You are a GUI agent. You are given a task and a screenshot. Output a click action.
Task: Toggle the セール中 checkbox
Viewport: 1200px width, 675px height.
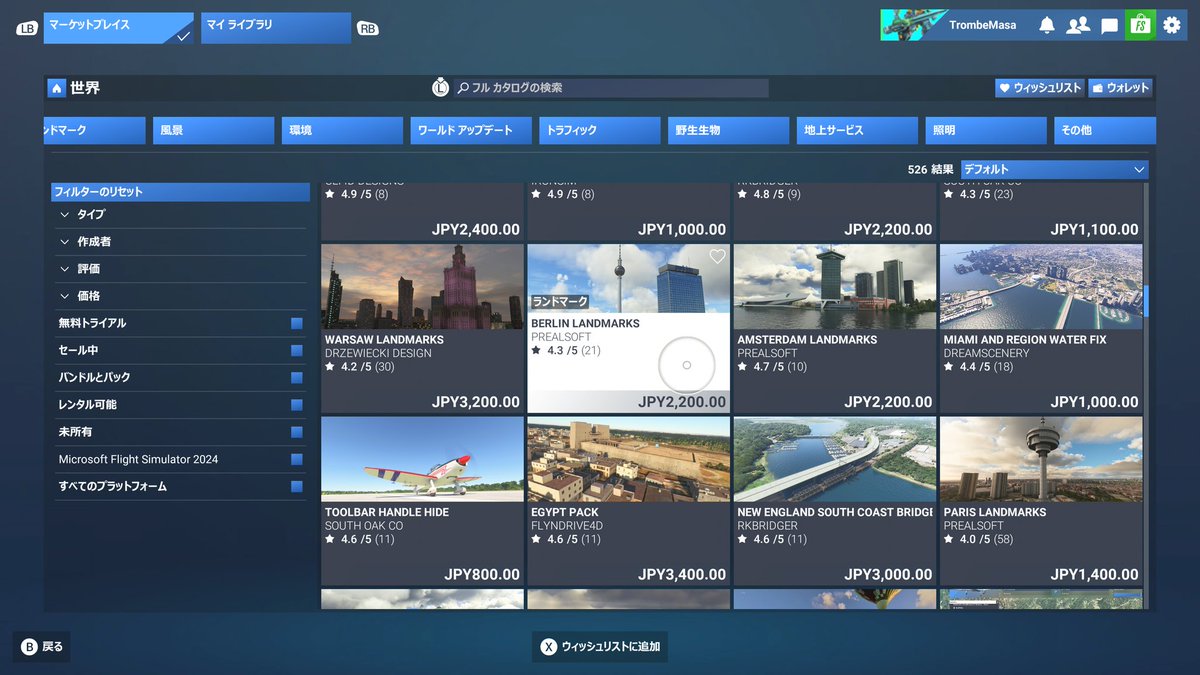pyautogui.click(x=297, y=350)
